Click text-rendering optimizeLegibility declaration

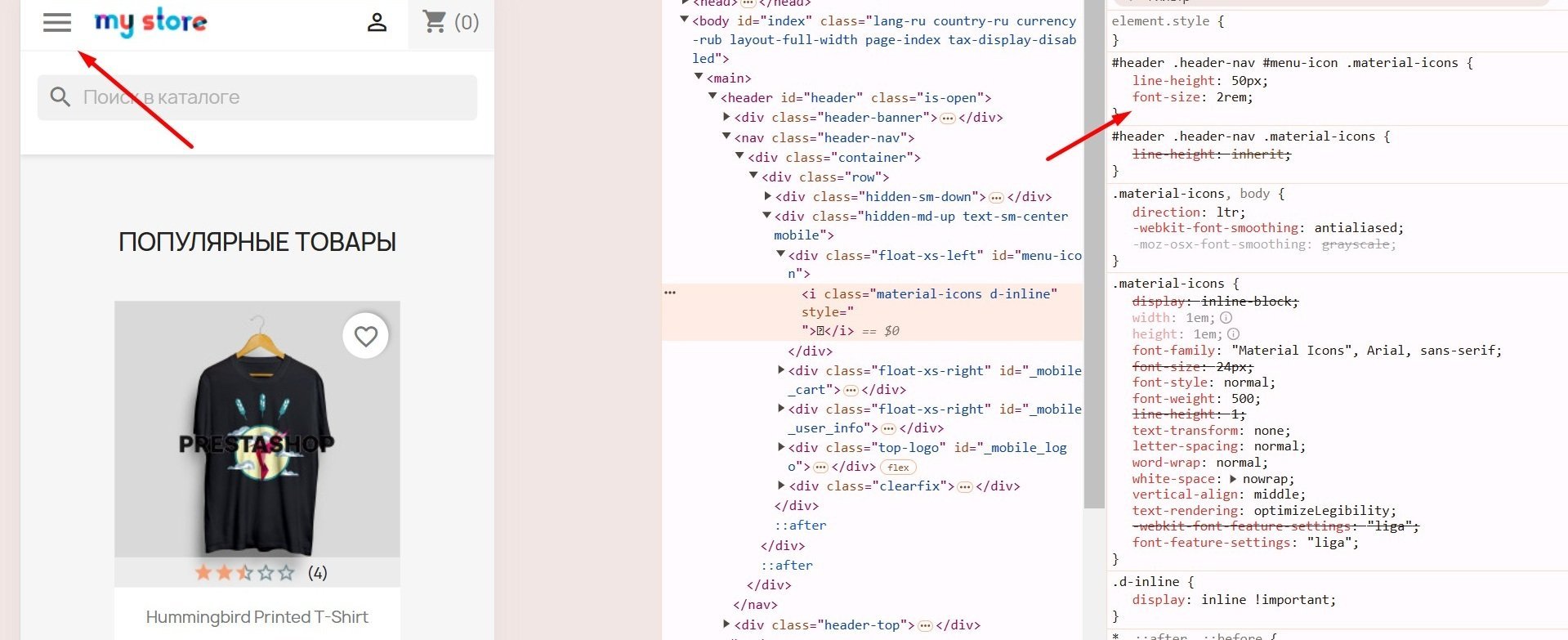pos(1264,511)
